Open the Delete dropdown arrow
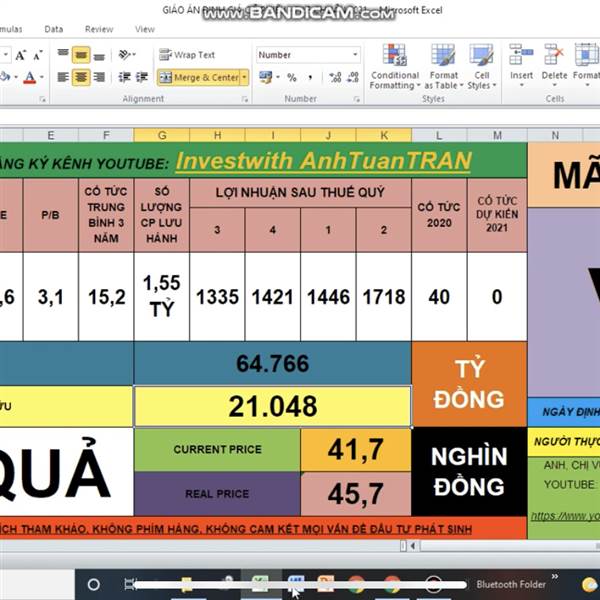 pos(554,85)
